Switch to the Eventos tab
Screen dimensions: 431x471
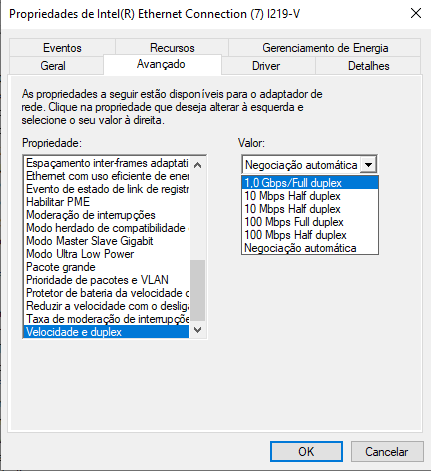click(62, 48)
